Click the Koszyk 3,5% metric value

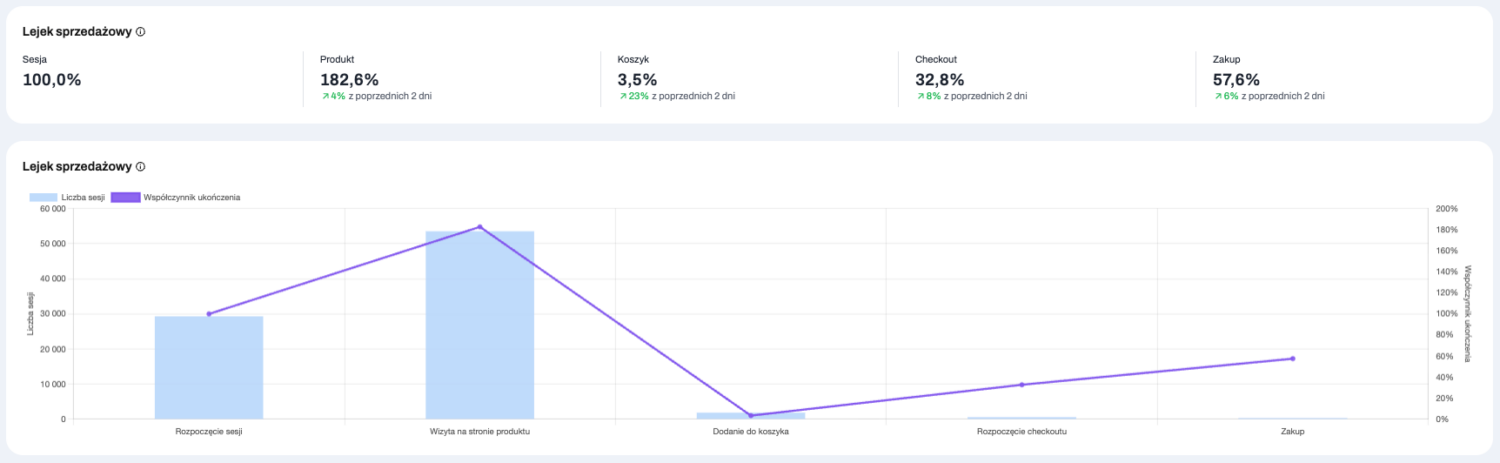tap(637, 80)
